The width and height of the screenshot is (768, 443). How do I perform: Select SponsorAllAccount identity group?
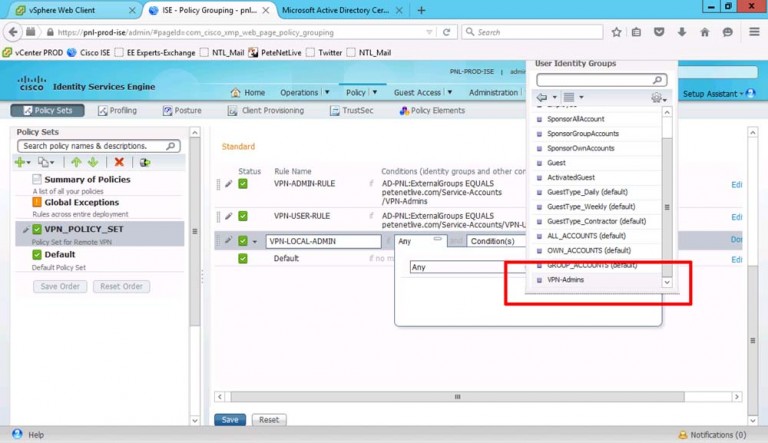[576, 119]
